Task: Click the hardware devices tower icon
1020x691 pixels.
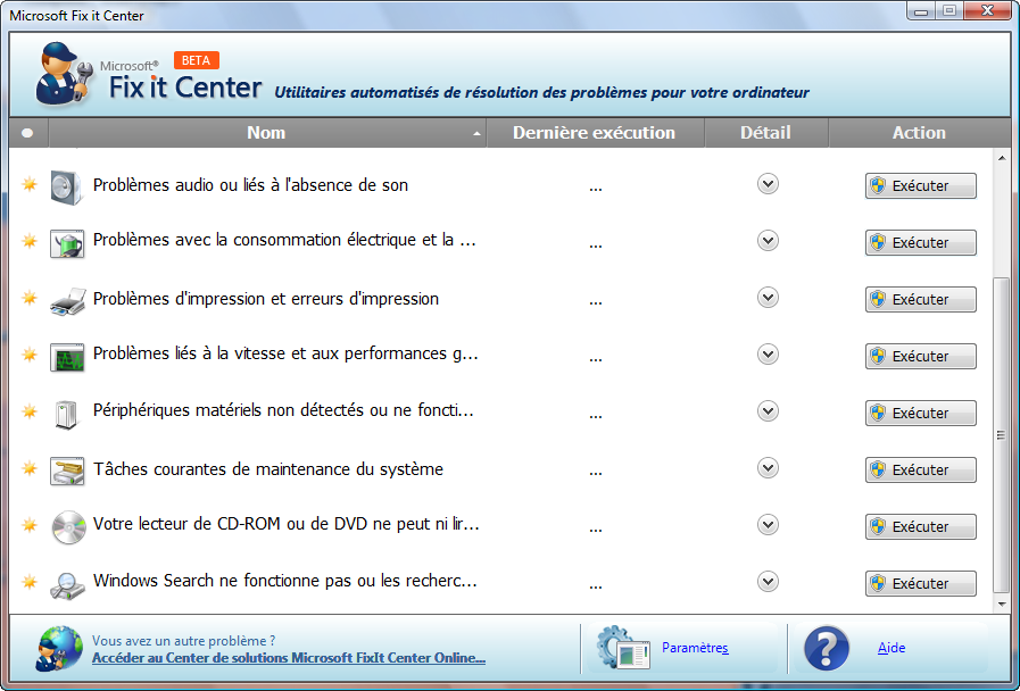Action: [x=66, y=414]
